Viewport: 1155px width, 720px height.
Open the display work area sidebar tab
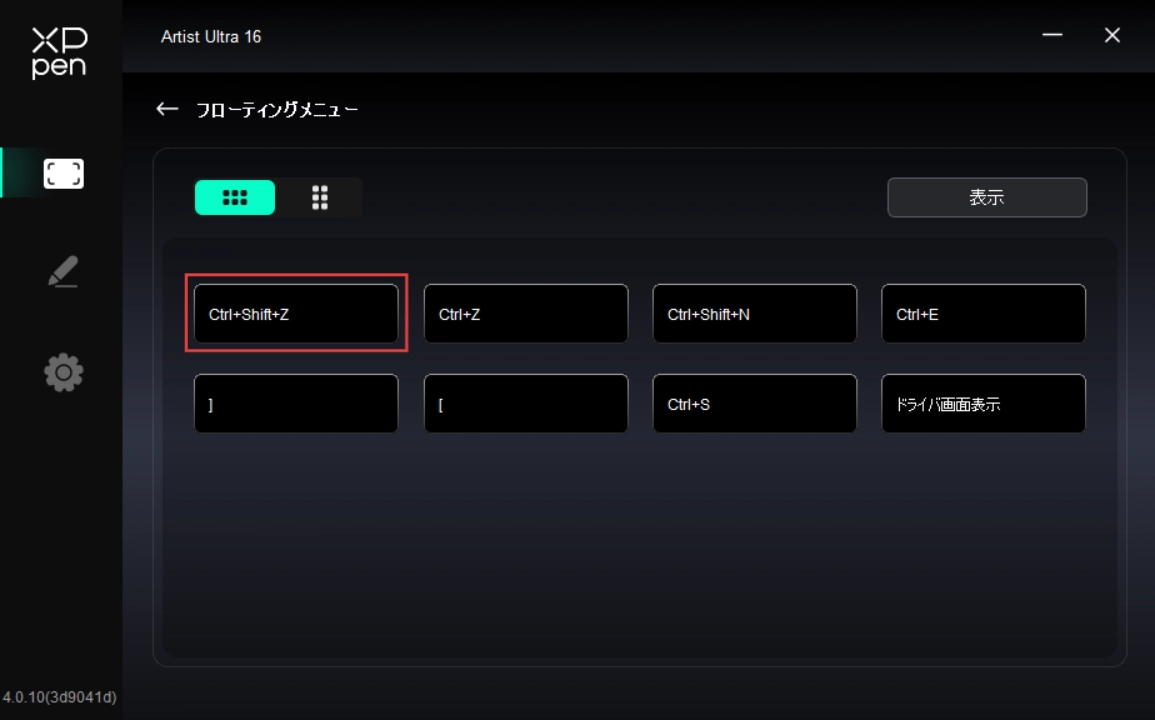coord(63,174)
